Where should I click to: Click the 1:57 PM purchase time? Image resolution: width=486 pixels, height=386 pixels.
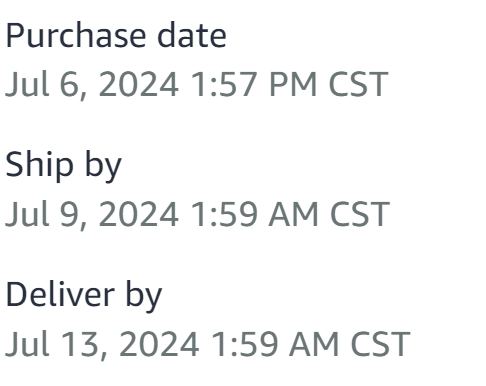(253, 84)
